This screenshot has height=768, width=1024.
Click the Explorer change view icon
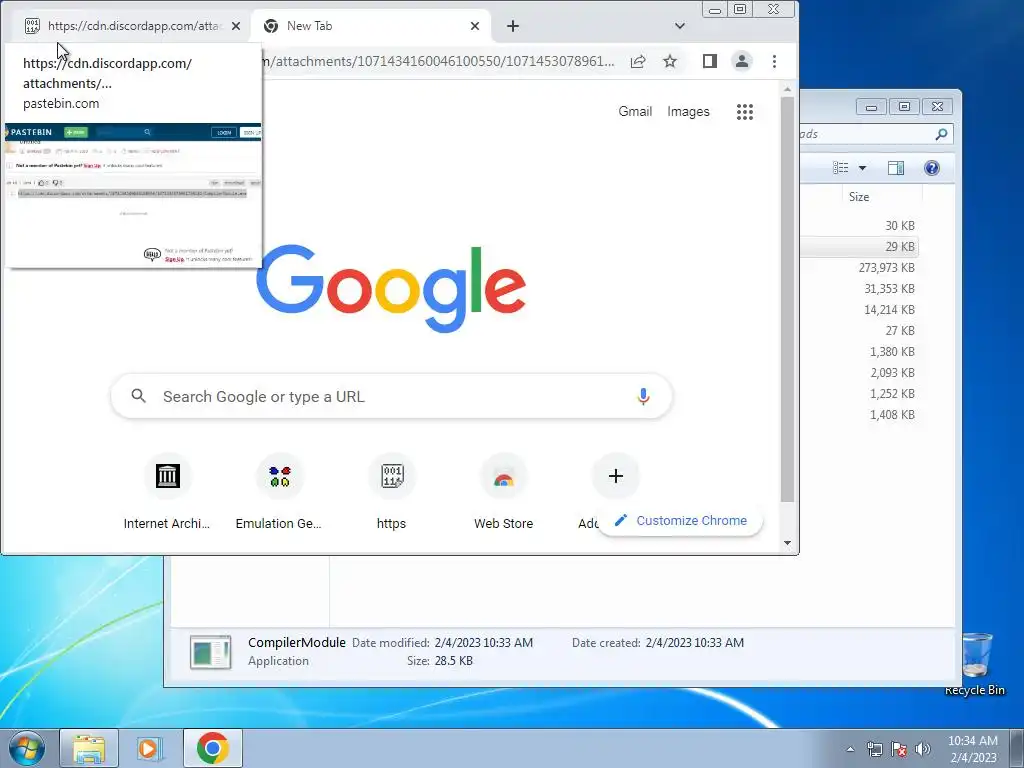(840, 168)
